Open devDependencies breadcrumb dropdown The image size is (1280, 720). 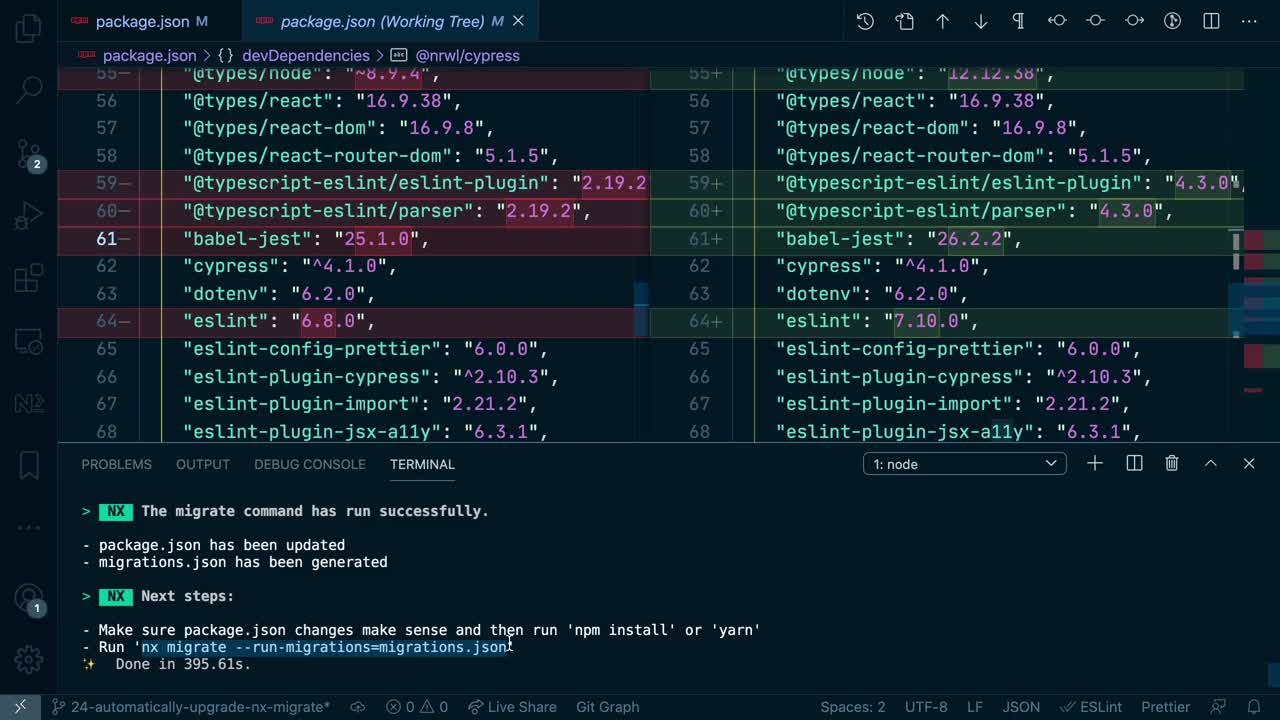click(306, 55)
